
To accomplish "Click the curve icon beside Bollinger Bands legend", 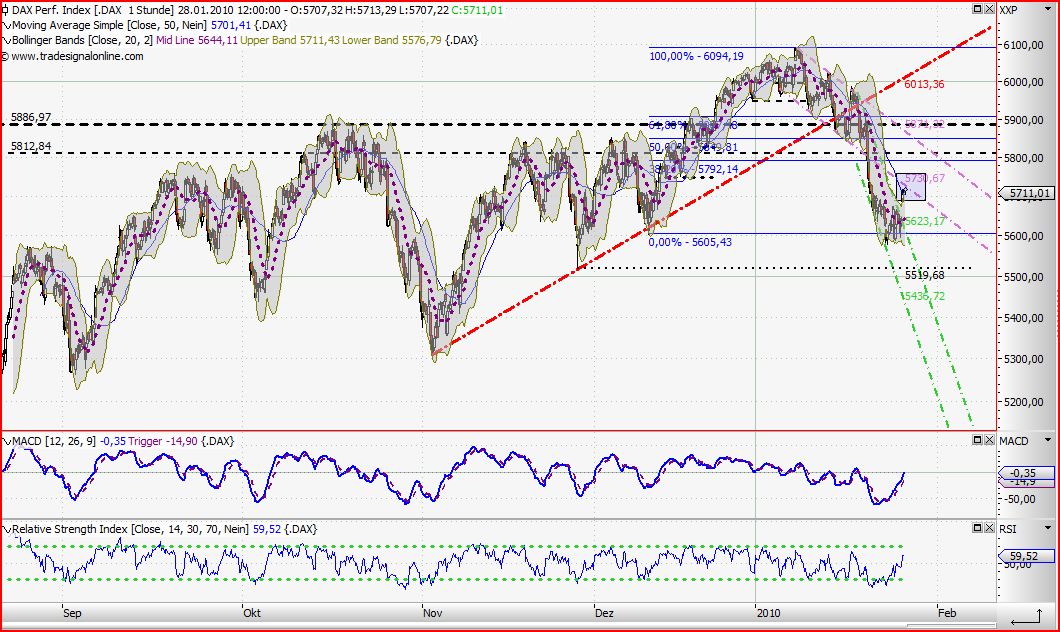I will (8, 41).
